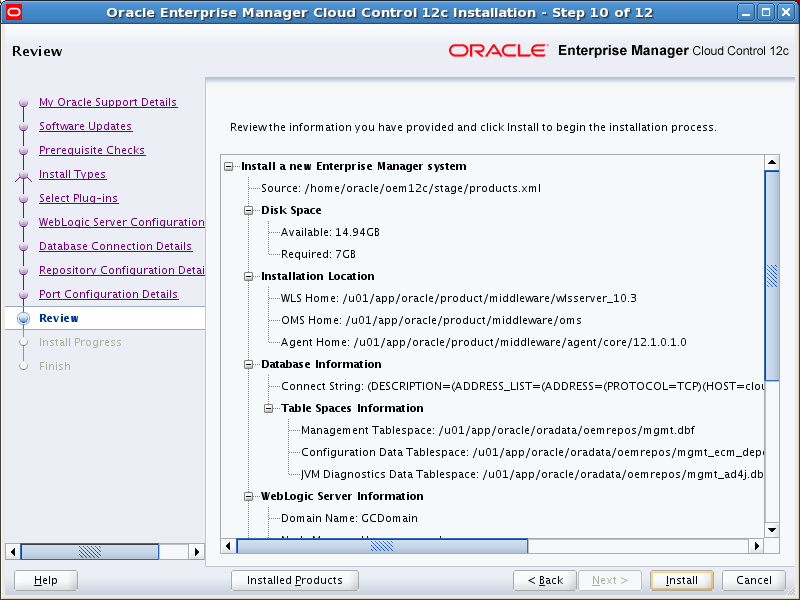Click the Help button
The height and width of the screenshot is (600, 800).
[46, 580]
